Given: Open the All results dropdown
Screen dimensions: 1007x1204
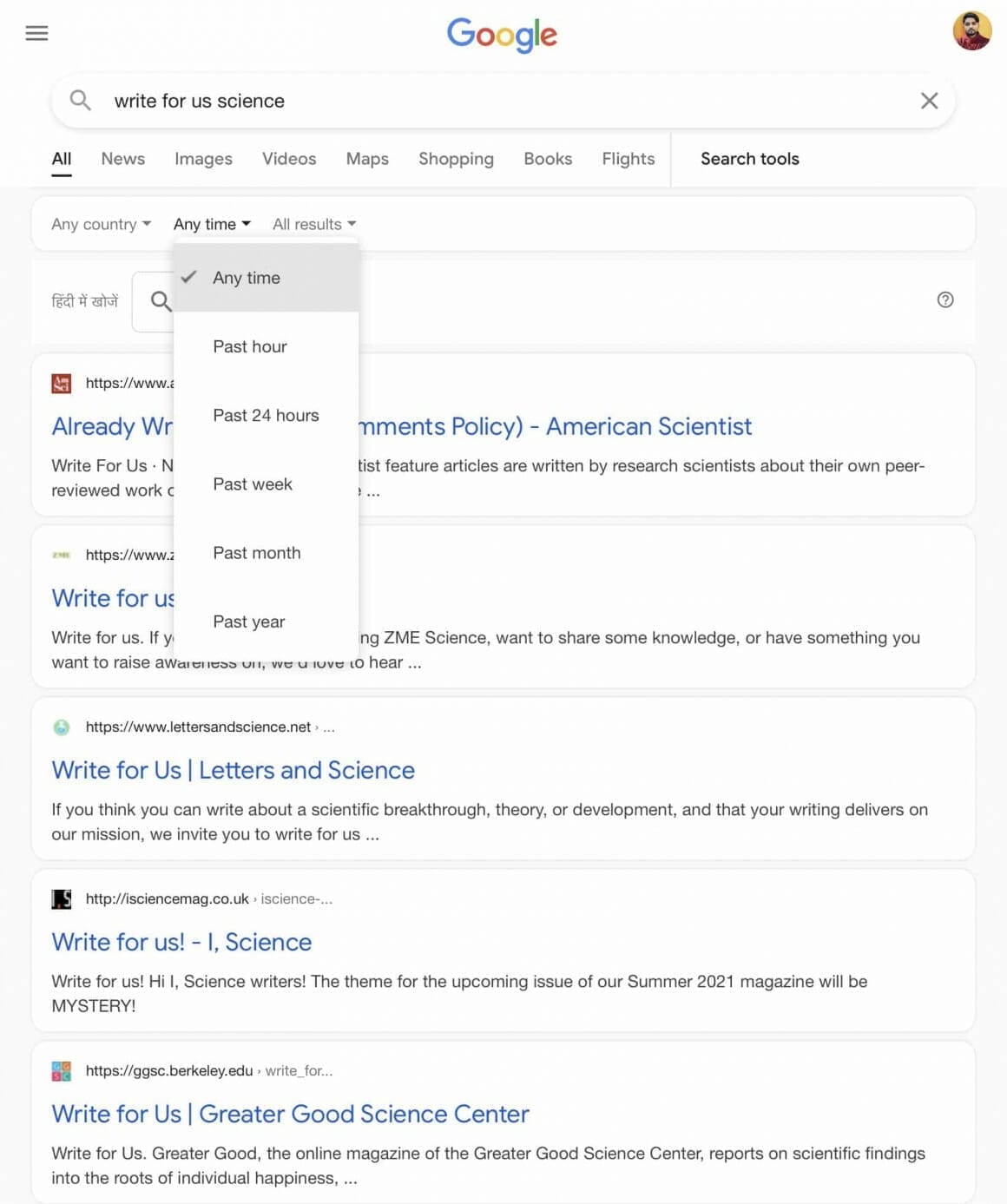Looking at the screenshot, I should (x=313, y=224).
